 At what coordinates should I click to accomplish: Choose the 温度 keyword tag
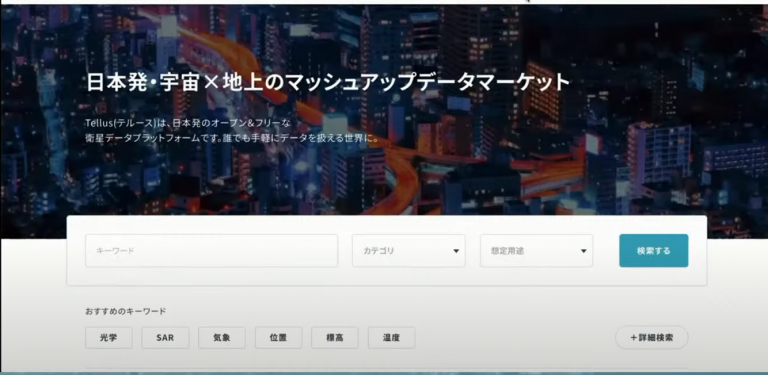pyautogui.click(x=391, y=338)
